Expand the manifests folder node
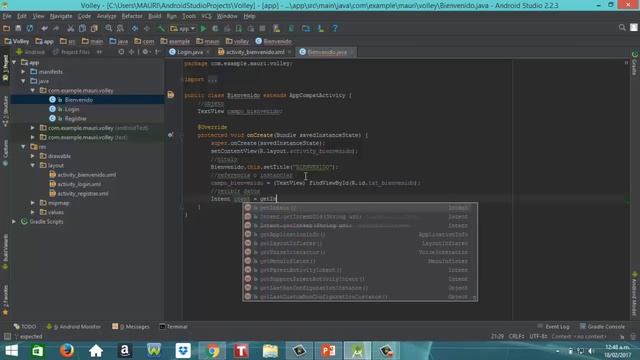Viewport: 640px width, 360px height. tap(24, 72)
